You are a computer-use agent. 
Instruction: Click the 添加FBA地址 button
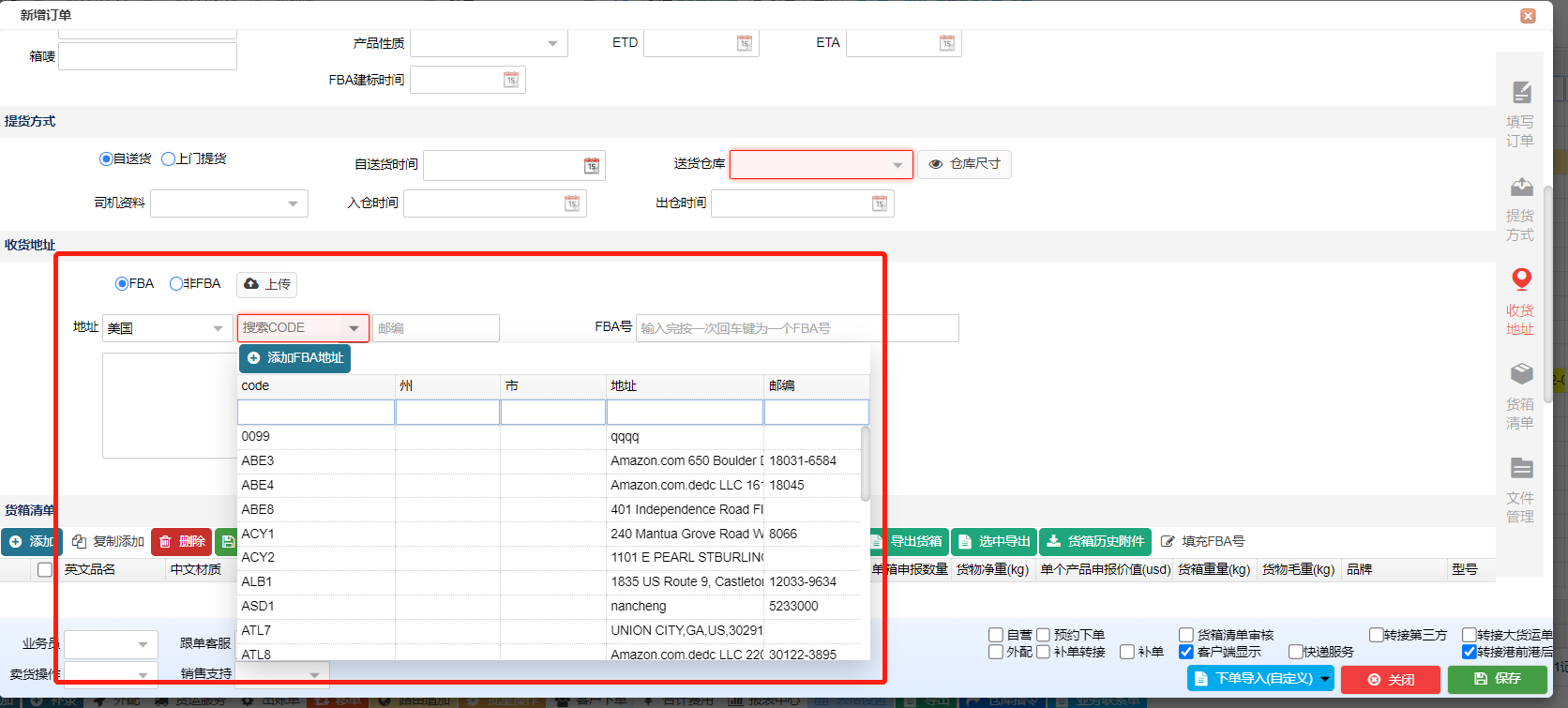click(295, 358)
